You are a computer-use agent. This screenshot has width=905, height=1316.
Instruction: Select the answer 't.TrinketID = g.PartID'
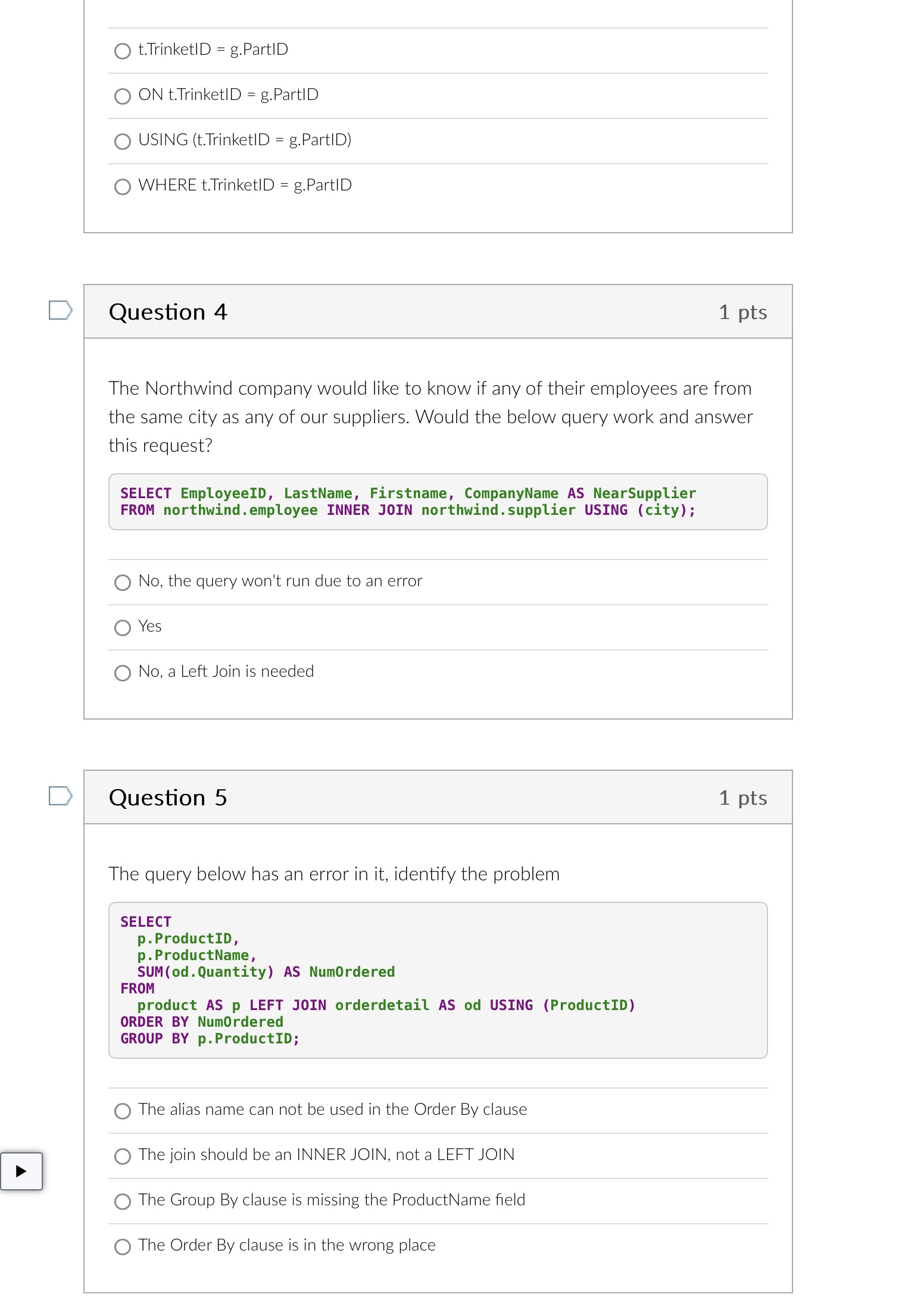(122, 52)
